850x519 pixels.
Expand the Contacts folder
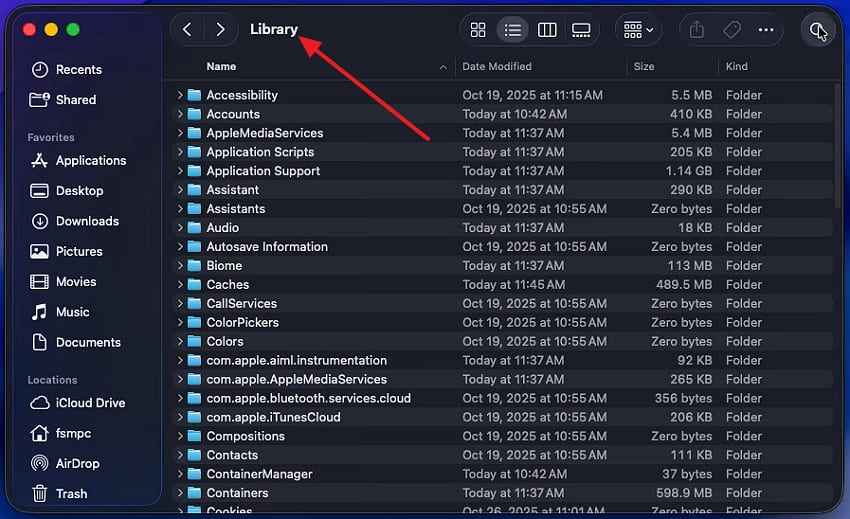click(179, 455)
